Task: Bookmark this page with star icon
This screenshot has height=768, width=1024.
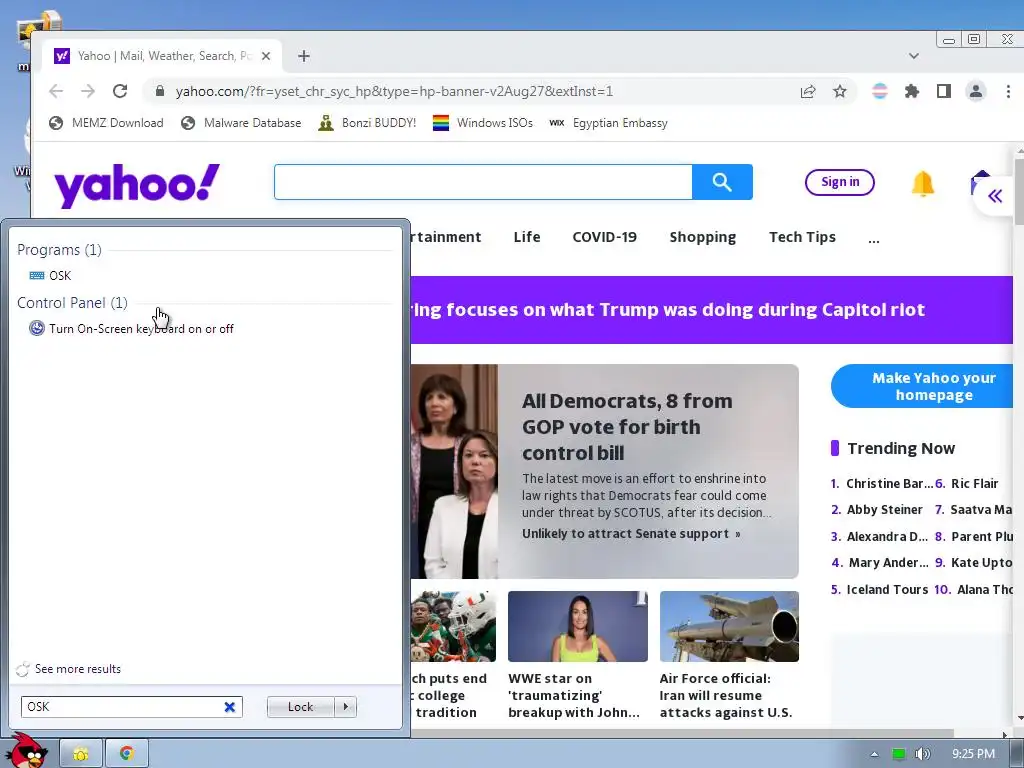Action: coord(840,91)
